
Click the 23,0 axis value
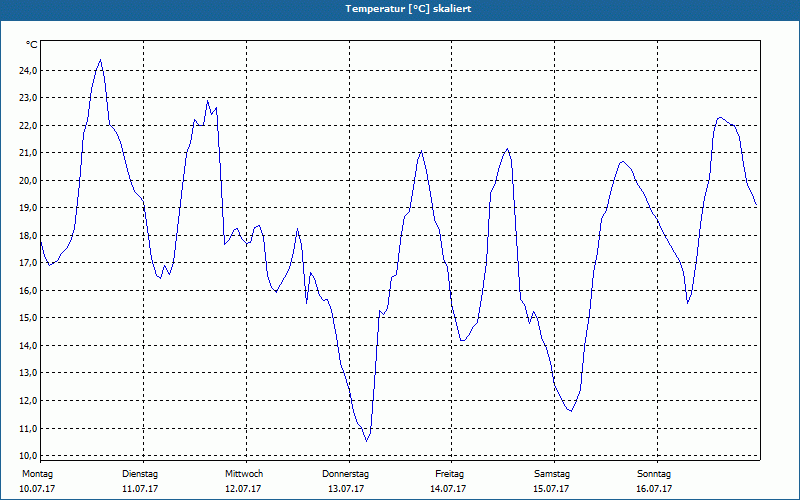[28, 98]
